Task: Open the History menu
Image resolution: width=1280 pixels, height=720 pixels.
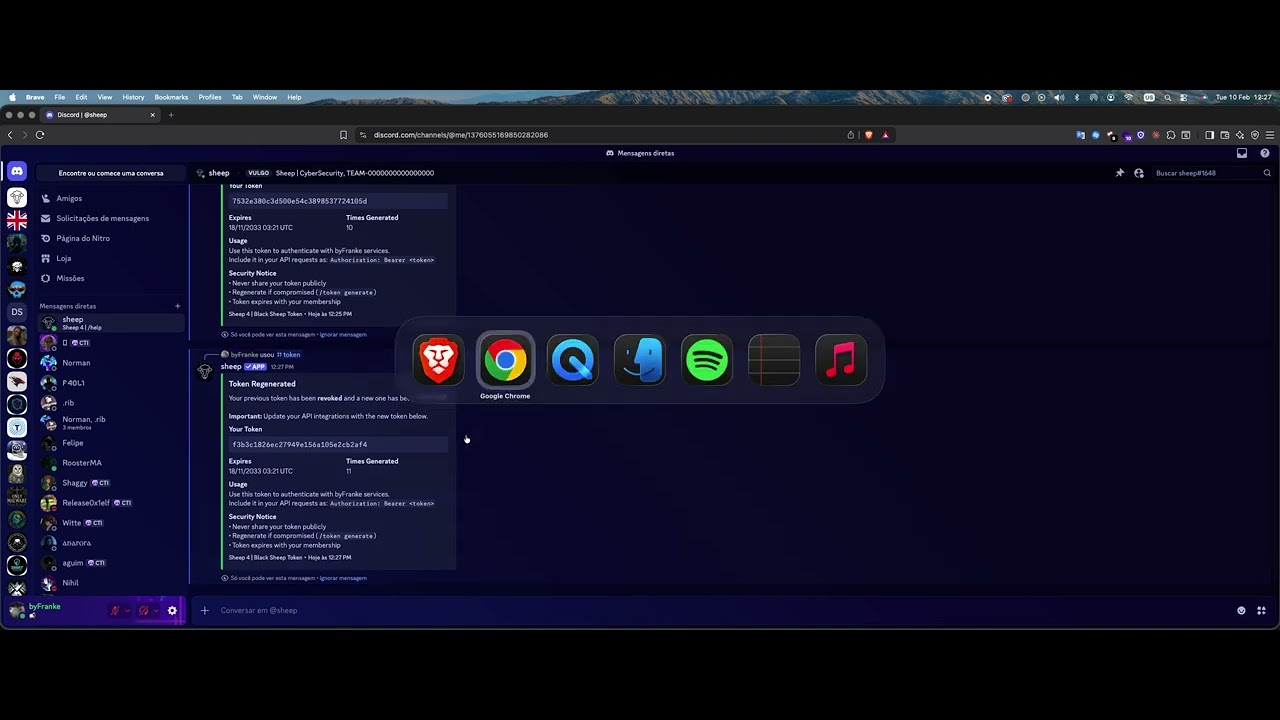Action: tap(133, 97)
